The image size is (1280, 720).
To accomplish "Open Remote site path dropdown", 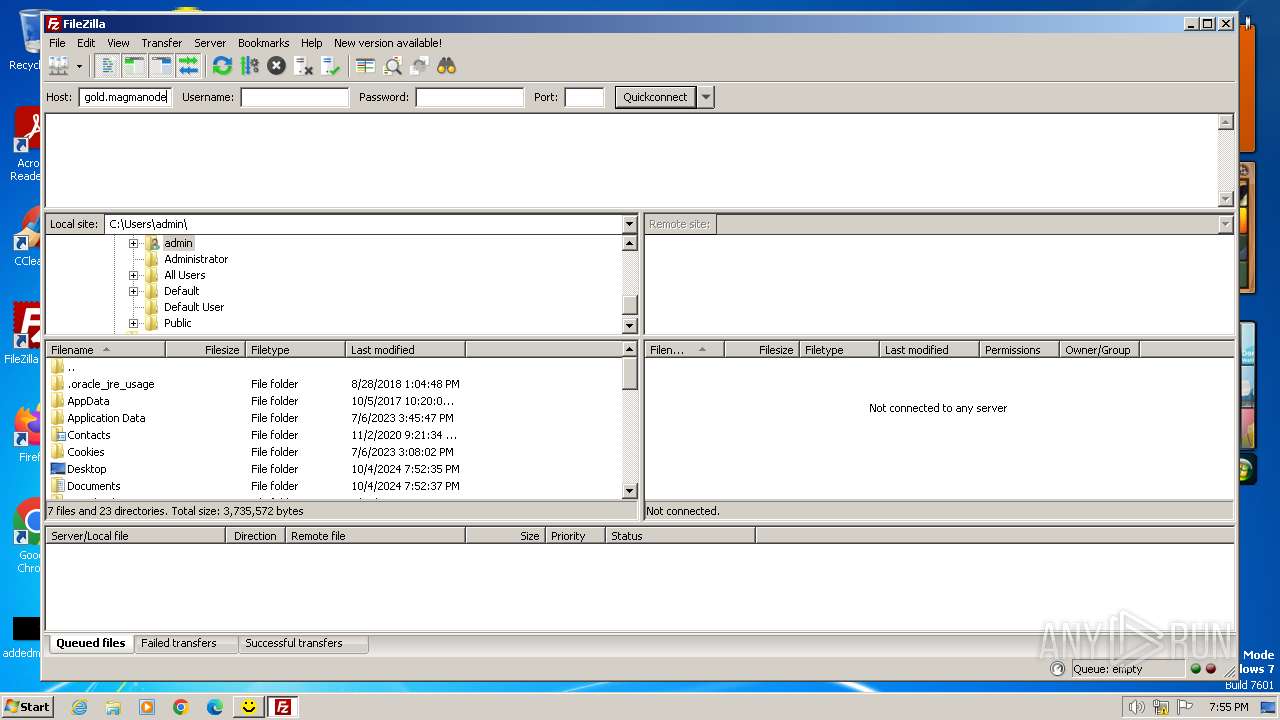I will pyautogui.click(x=1225, y=224).
